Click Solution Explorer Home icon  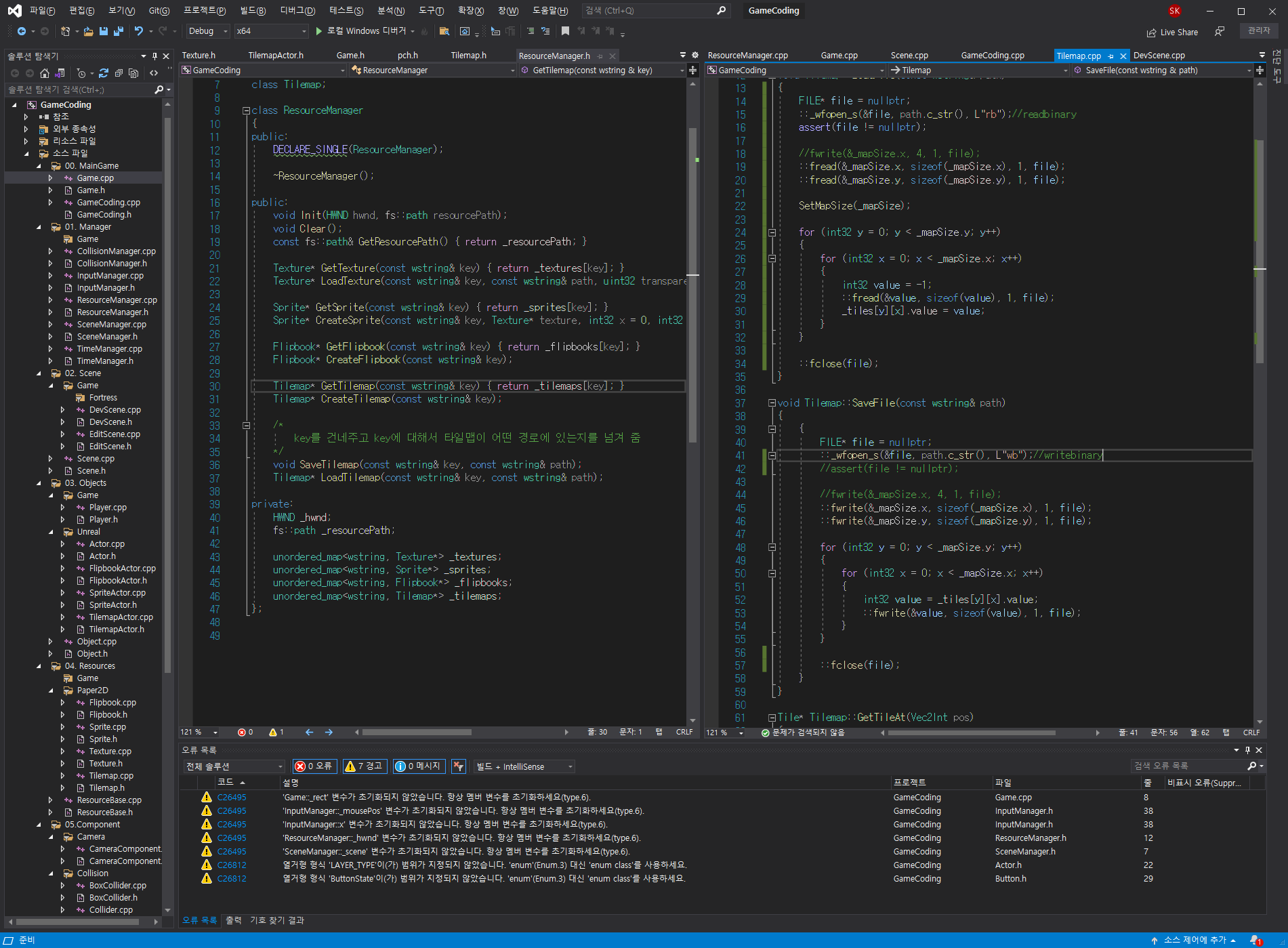[45, 73]
